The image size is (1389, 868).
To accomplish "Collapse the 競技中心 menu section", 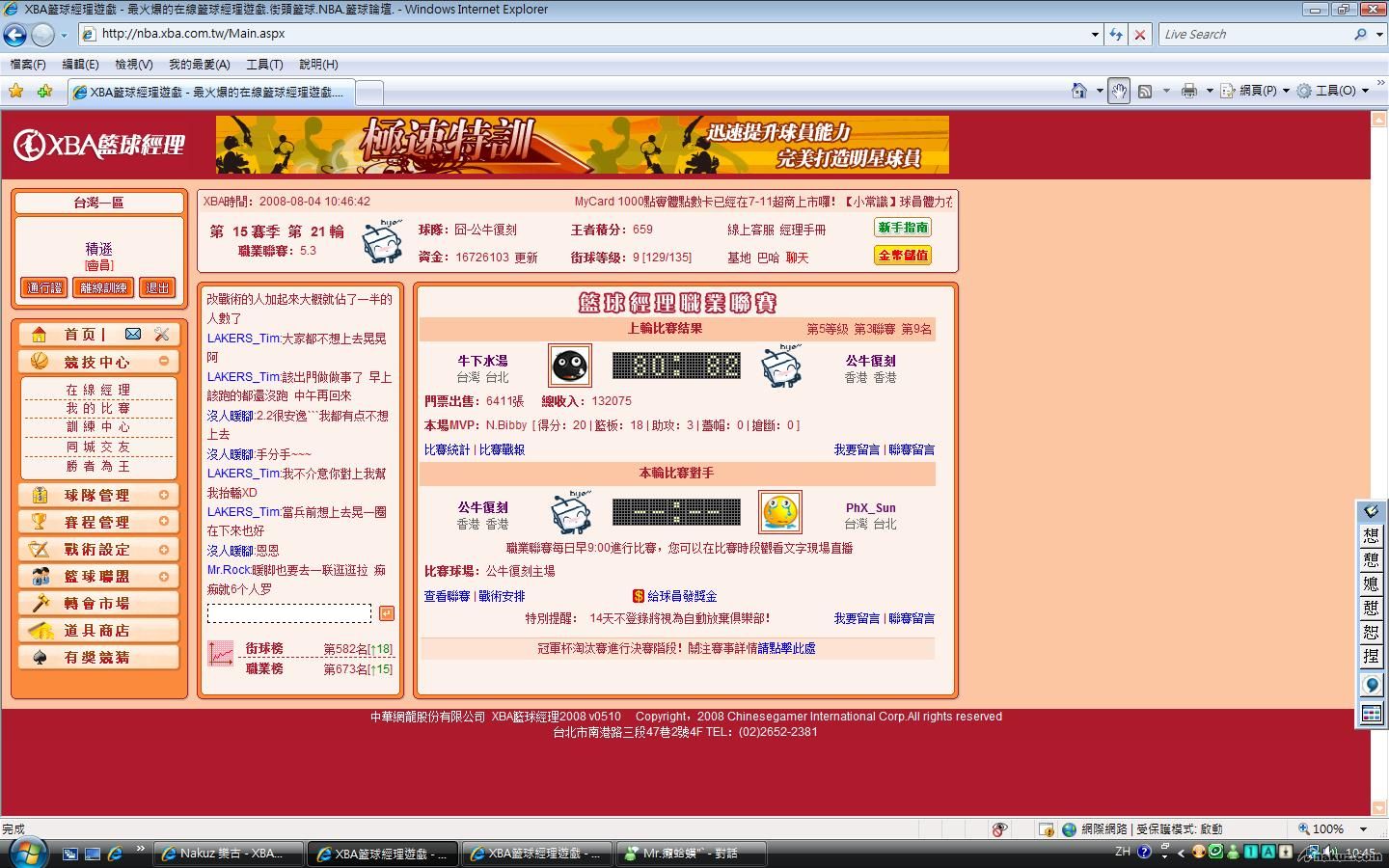I will (164, 361).
